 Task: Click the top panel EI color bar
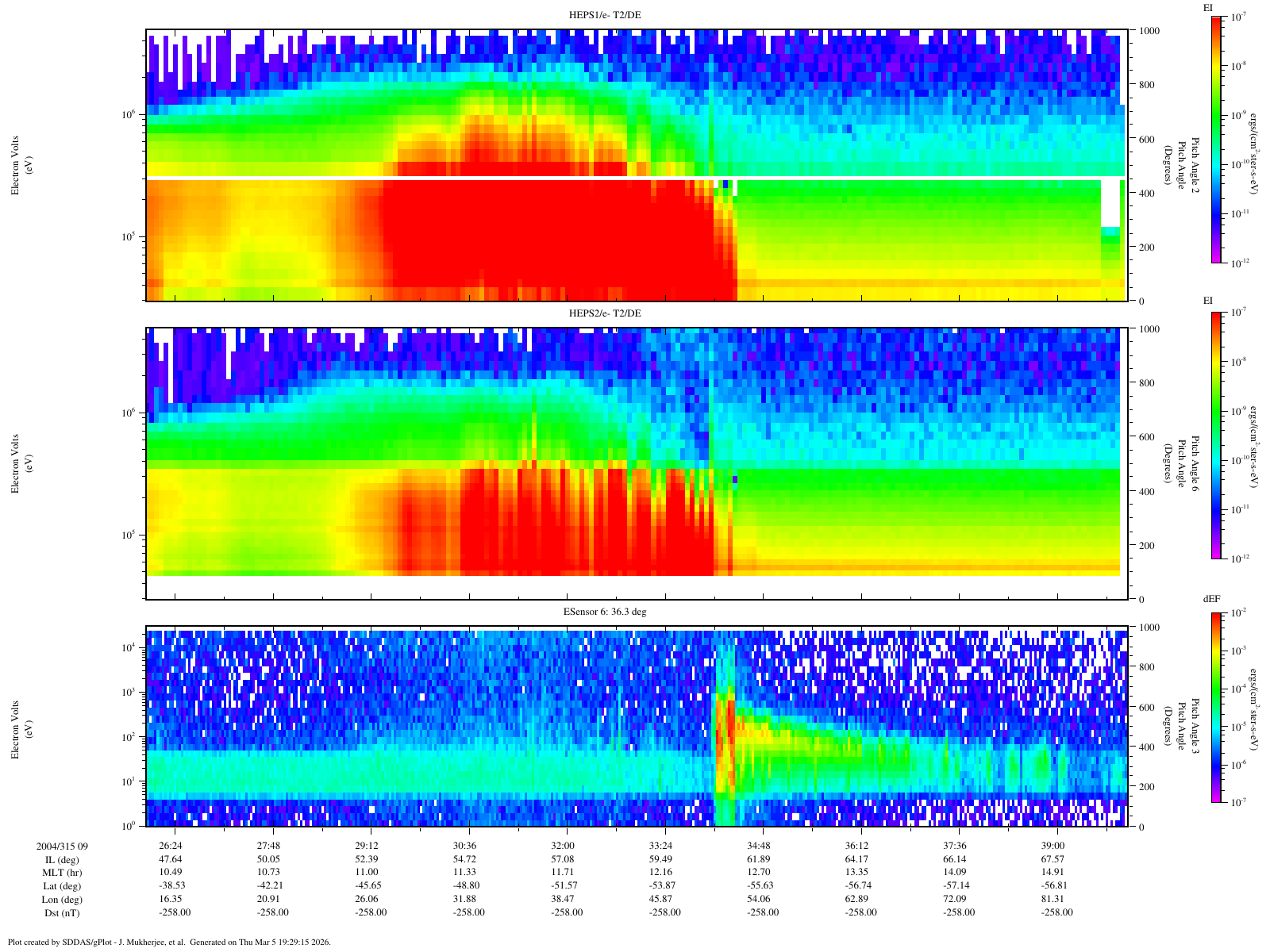coord(1217,139)
